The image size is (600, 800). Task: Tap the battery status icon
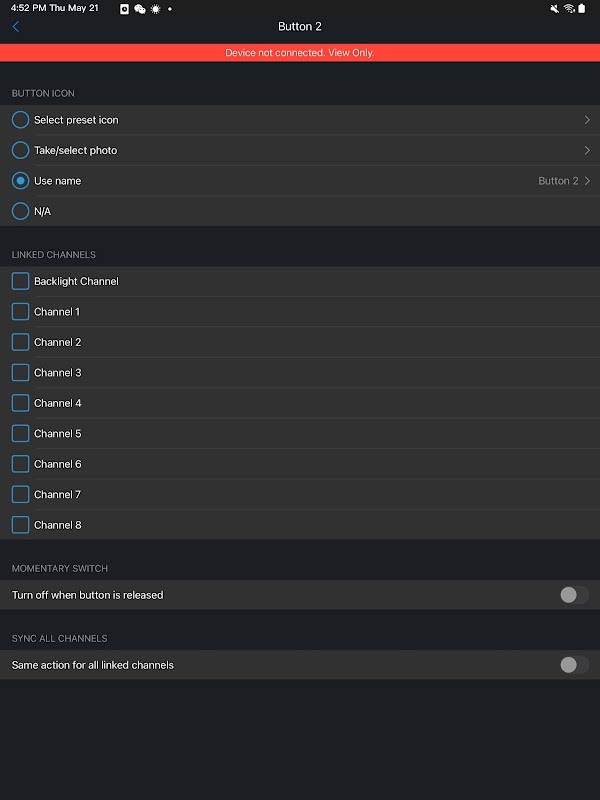click(x=582, y=8)
